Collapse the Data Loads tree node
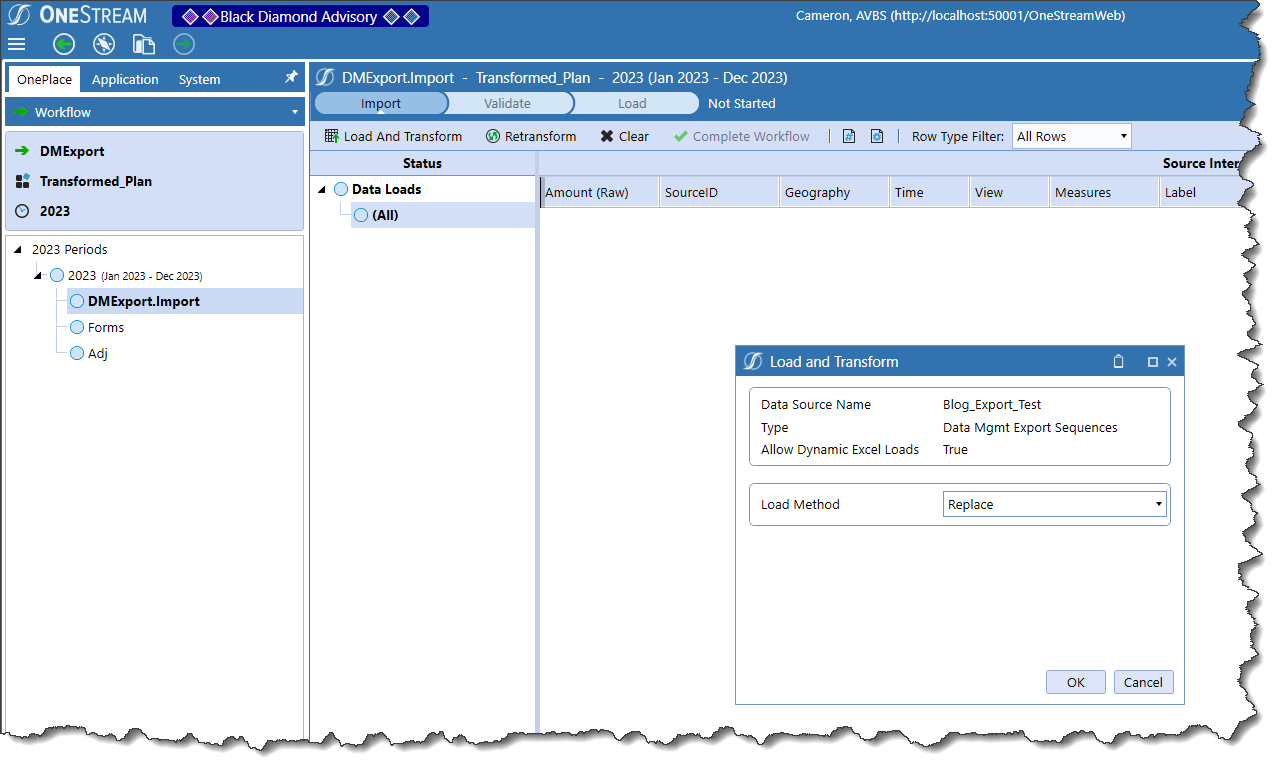This screenshot has width=1285, height=770. point(322,189)
